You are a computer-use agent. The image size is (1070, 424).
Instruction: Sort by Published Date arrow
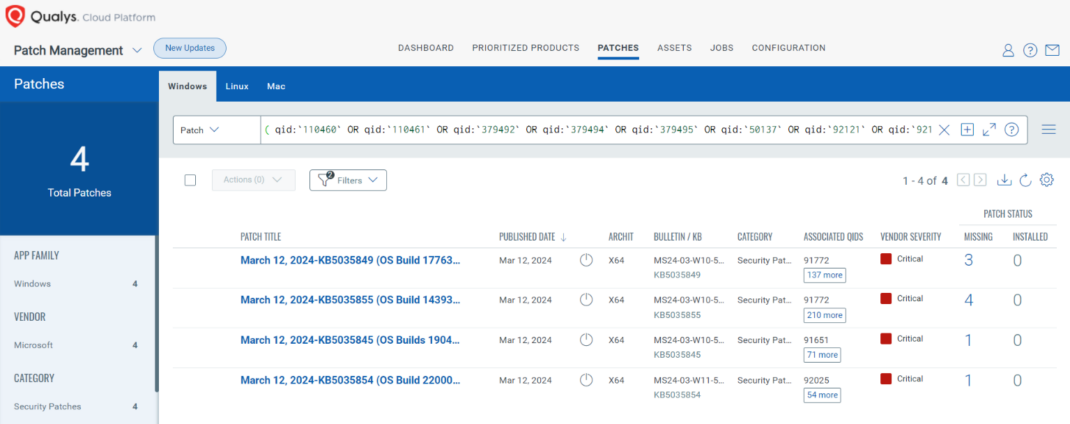(564, 237)
